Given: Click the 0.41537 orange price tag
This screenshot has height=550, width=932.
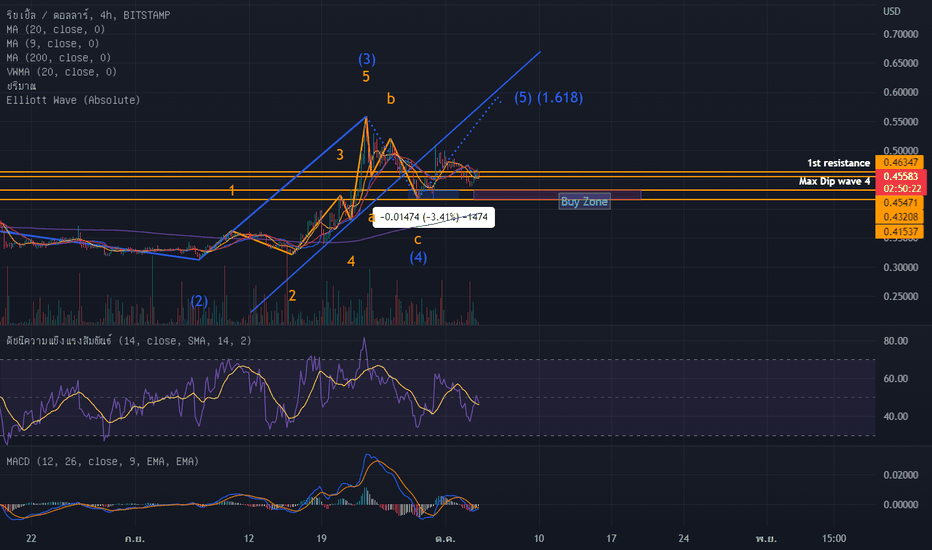Looking at the screenshot, I should [900, 231].
